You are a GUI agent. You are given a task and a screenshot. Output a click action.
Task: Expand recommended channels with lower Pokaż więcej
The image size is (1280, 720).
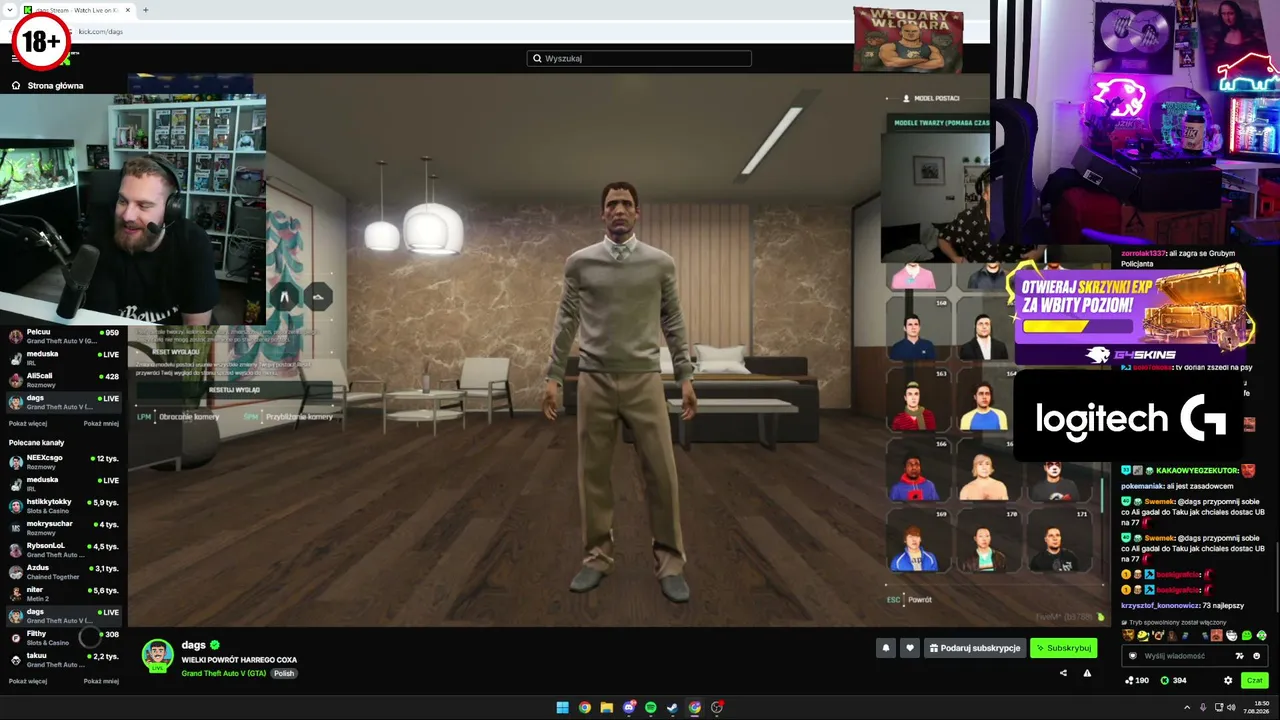tap(28, 681)
